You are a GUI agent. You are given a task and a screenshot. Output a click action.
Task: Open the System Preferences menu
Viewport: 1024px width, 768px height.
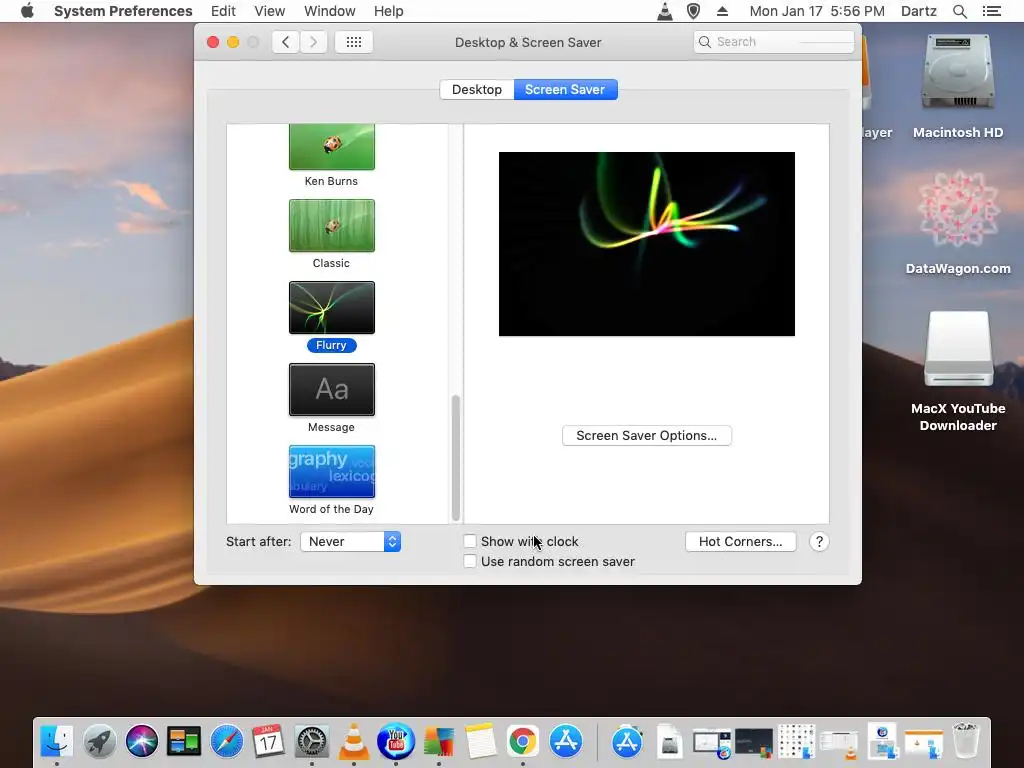pos(123,11)
